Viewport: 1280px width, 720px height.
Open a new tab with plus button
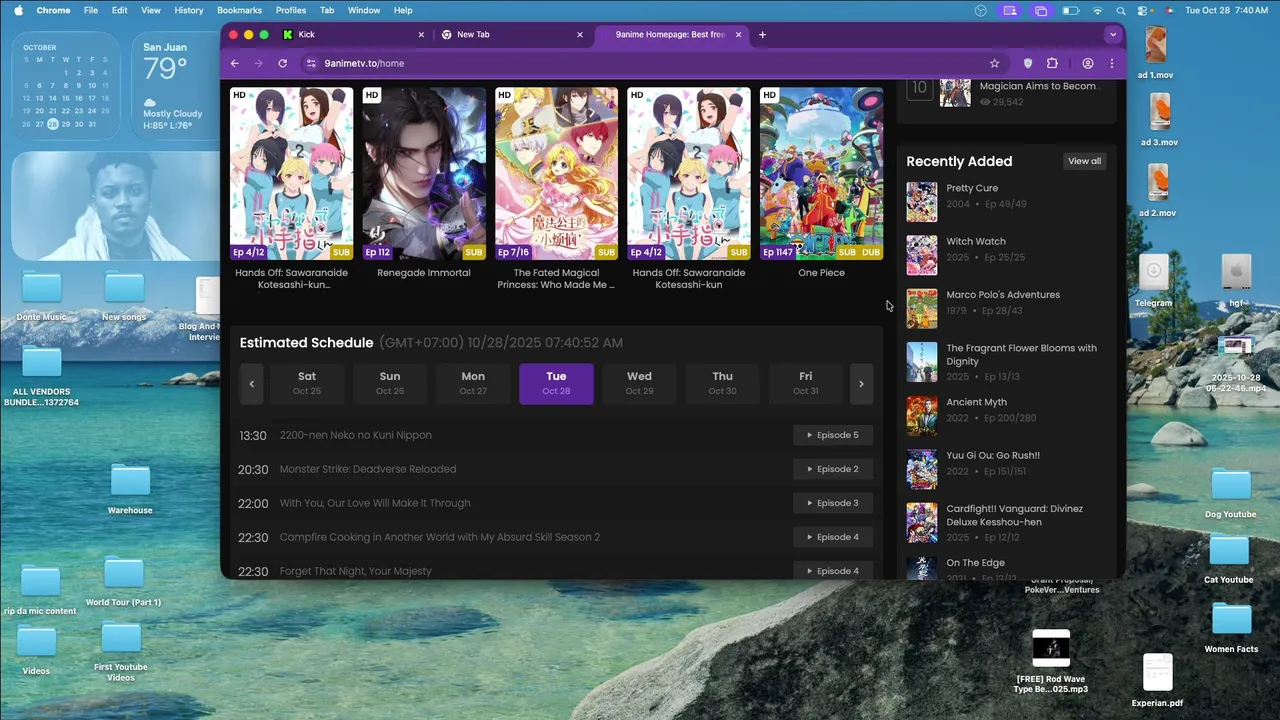tap(762, 34)
